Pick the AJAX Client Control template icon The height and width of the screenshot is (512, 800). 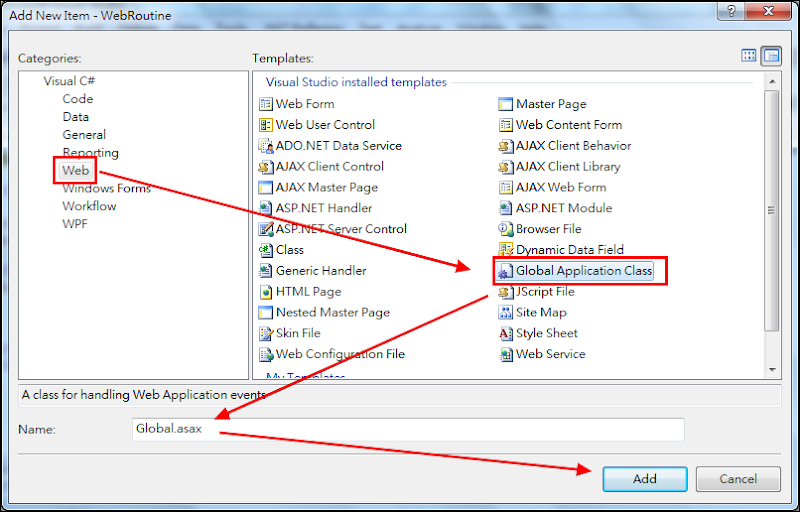point(265,167)
